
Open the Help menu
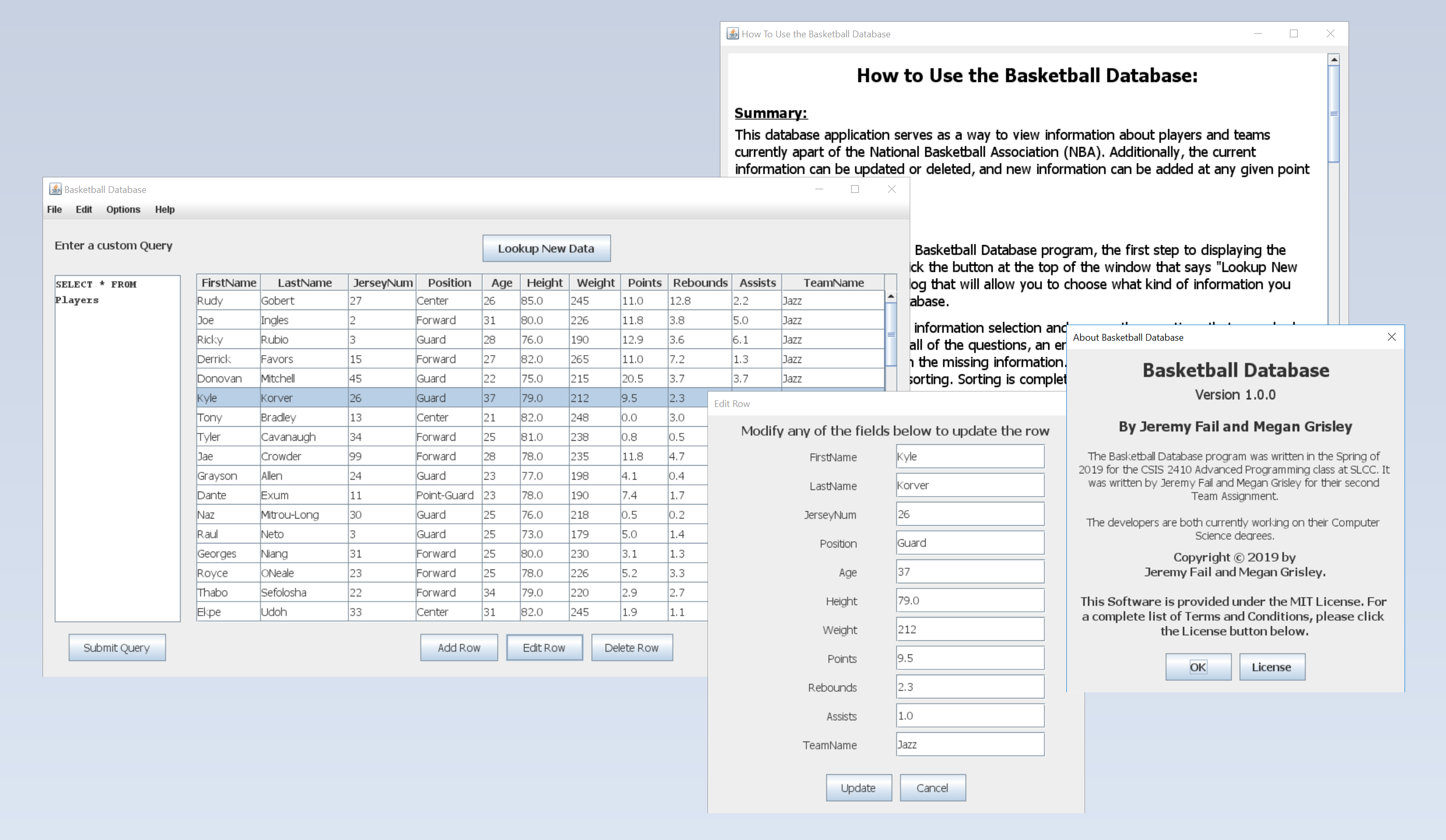[165, 209]
